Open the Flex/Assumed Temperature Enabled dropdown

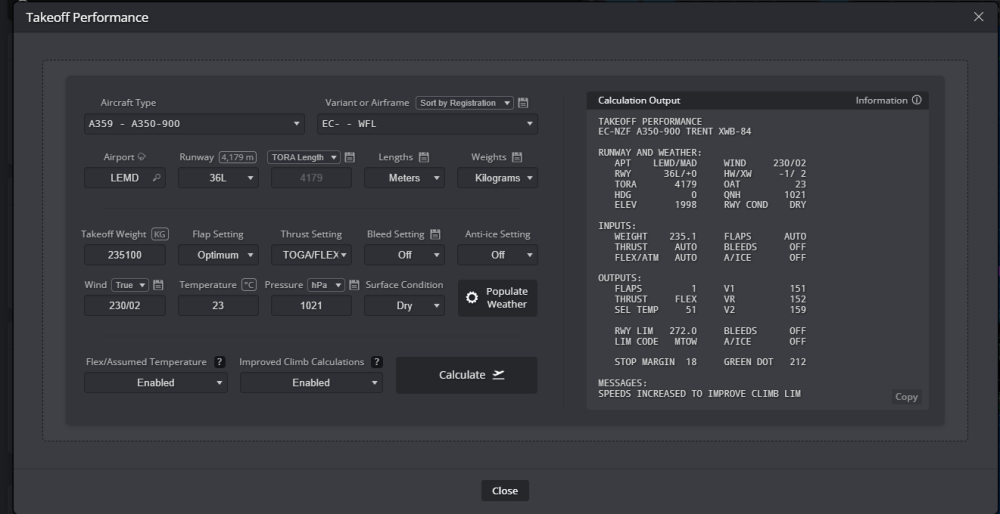click(x=156, y=383)
